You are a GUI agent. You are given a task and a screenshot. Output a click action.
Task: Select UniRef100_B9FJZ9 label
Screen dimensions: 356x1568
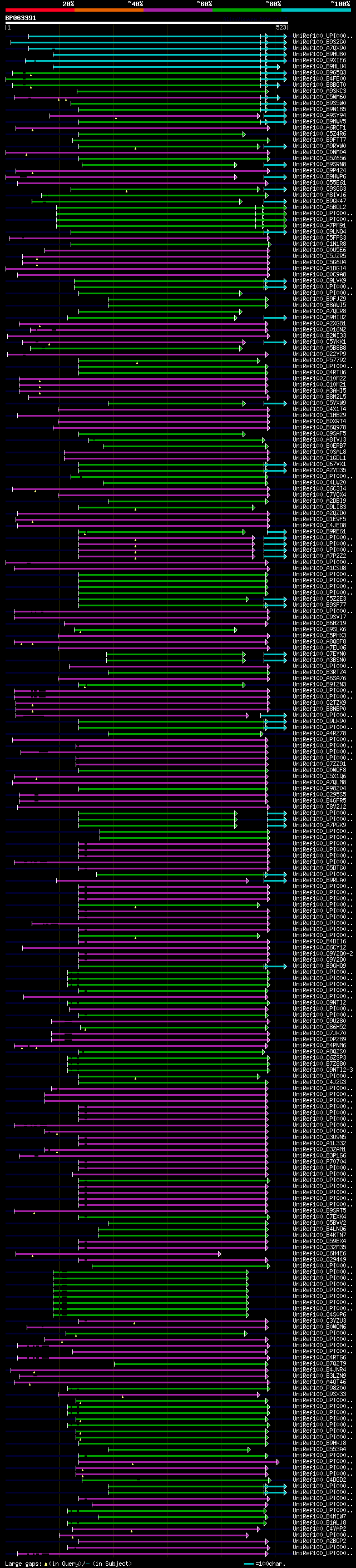coord(319,299)
